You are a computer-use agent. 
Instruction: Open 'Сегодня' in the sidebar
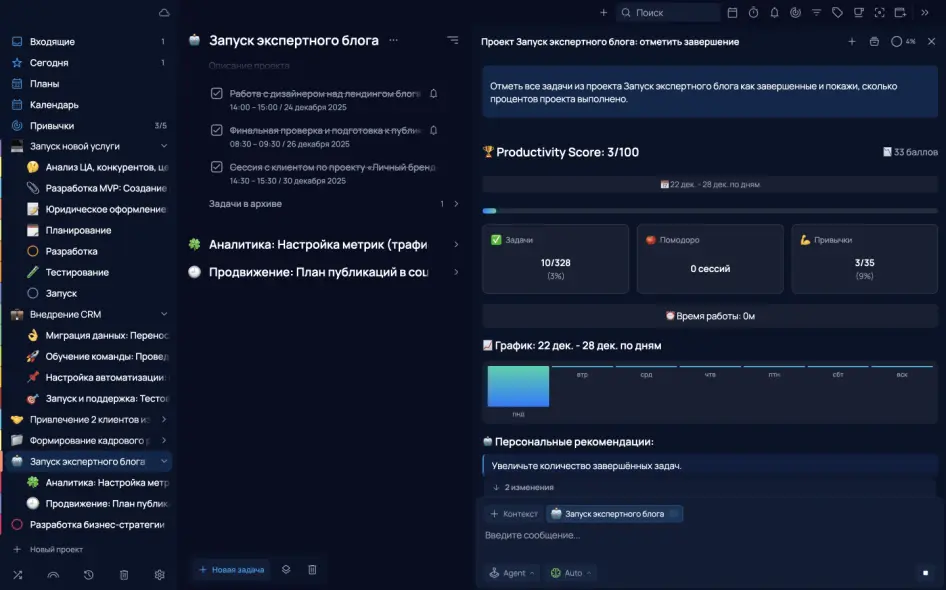coord(49,63)
